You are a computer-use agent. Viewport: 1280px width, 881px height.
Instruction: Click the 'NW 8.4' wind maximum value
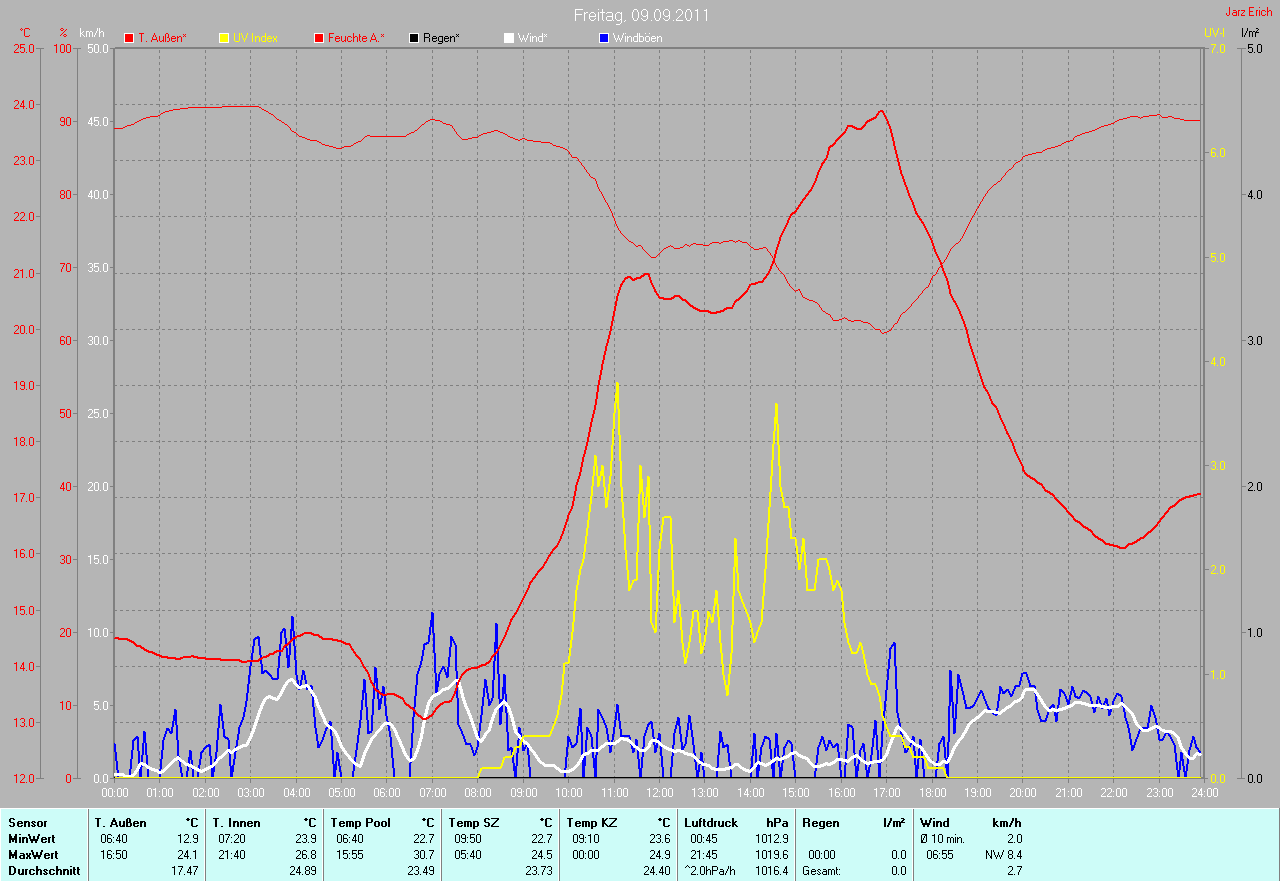1003,855
